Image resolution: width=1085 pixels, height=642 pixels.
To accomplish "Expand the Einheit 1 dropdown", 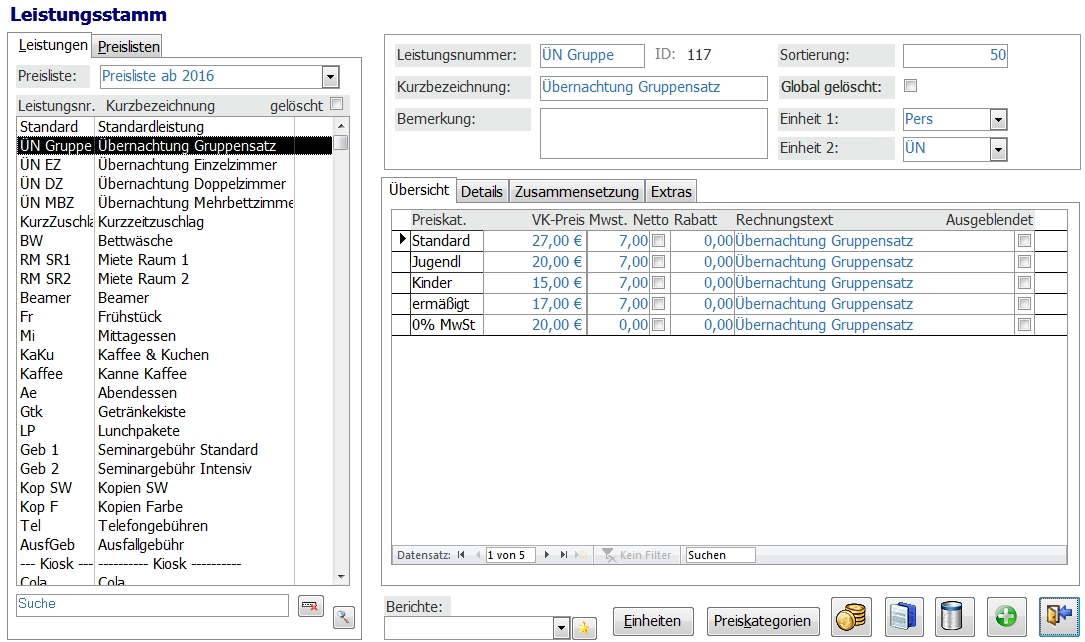I will [997, 120].
